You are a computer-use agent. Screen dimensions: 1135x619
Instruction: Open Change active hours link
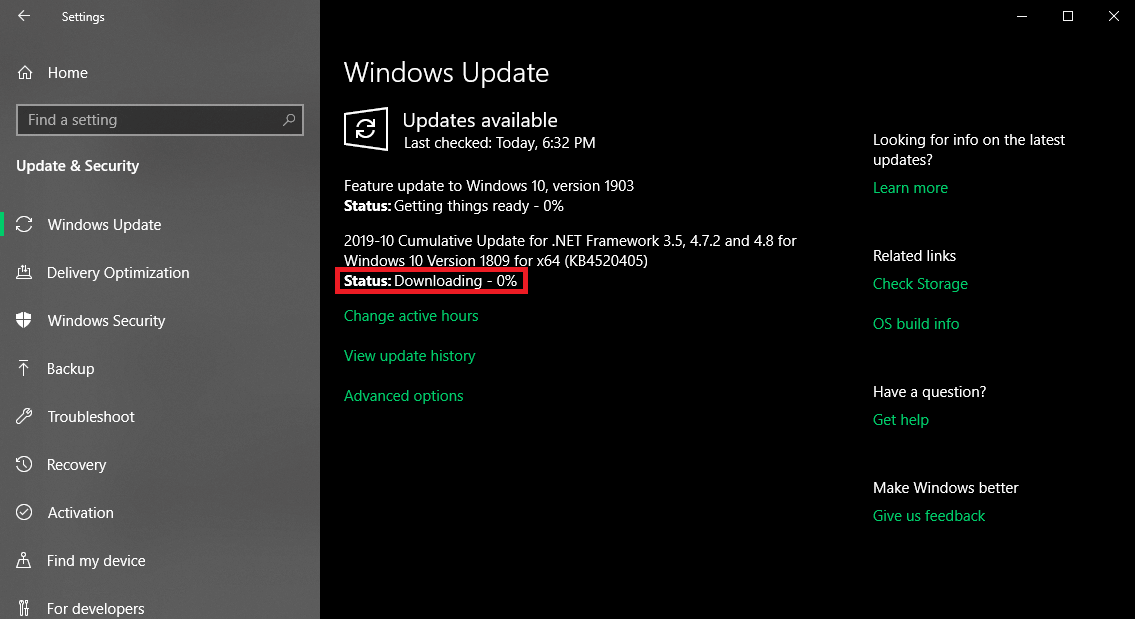[x=411, y=316]
